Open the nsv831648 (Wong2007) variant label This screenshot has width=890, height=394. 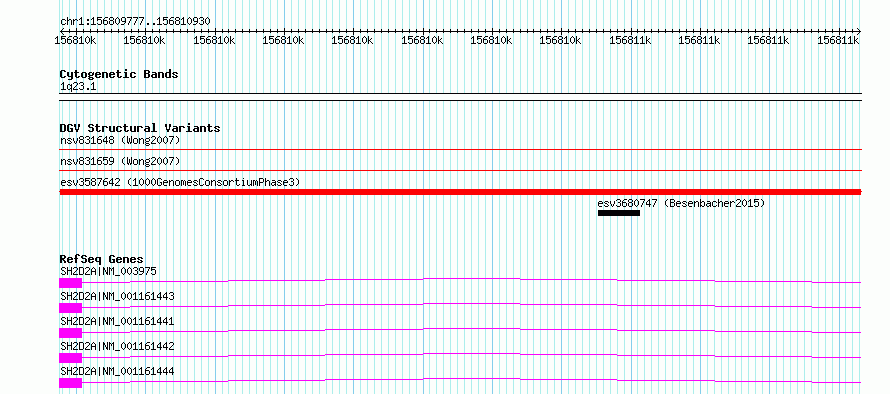click(120, 140)
